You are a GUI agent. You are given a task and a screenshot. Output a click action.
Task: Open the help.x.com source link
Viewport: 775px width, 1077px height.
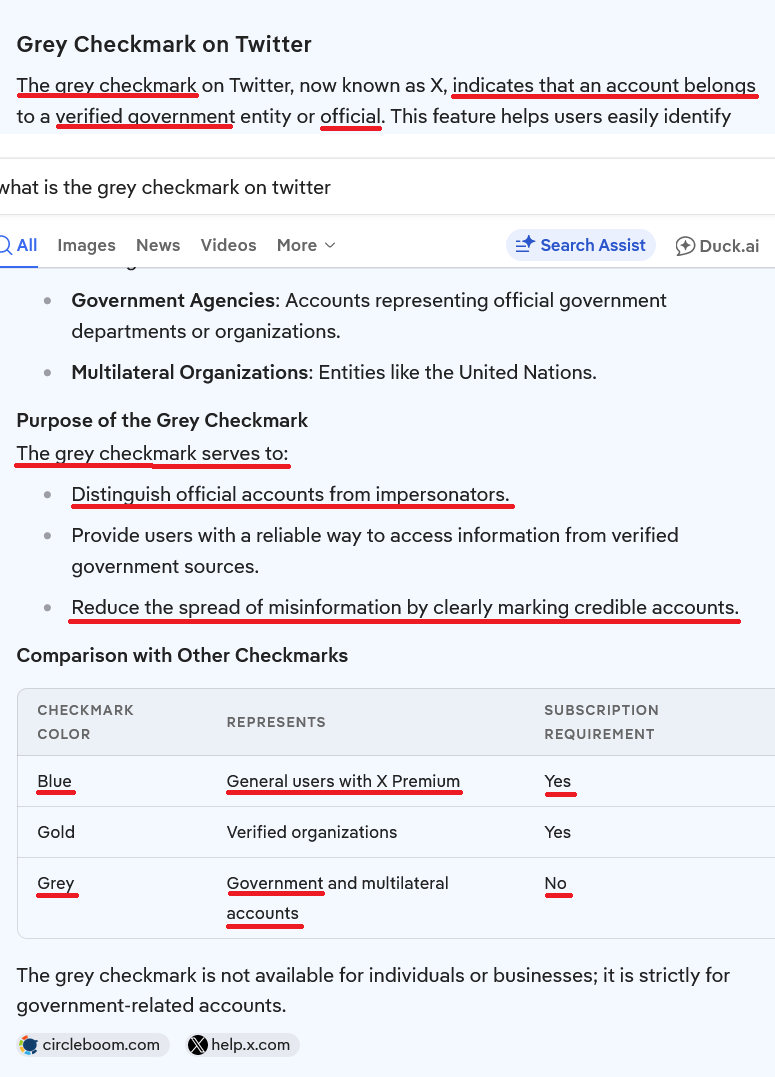point(243,1045)
